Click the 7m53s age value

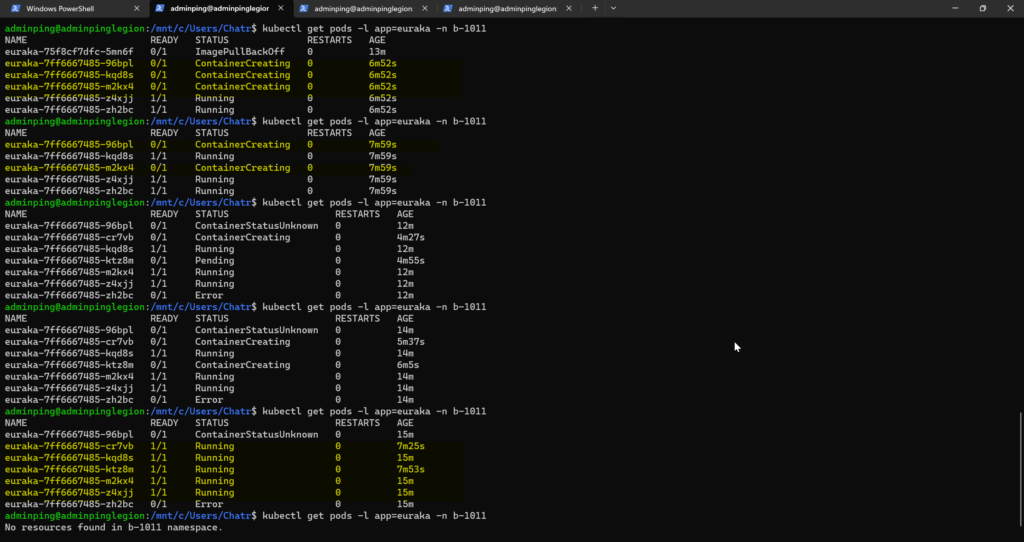[410, 470]
